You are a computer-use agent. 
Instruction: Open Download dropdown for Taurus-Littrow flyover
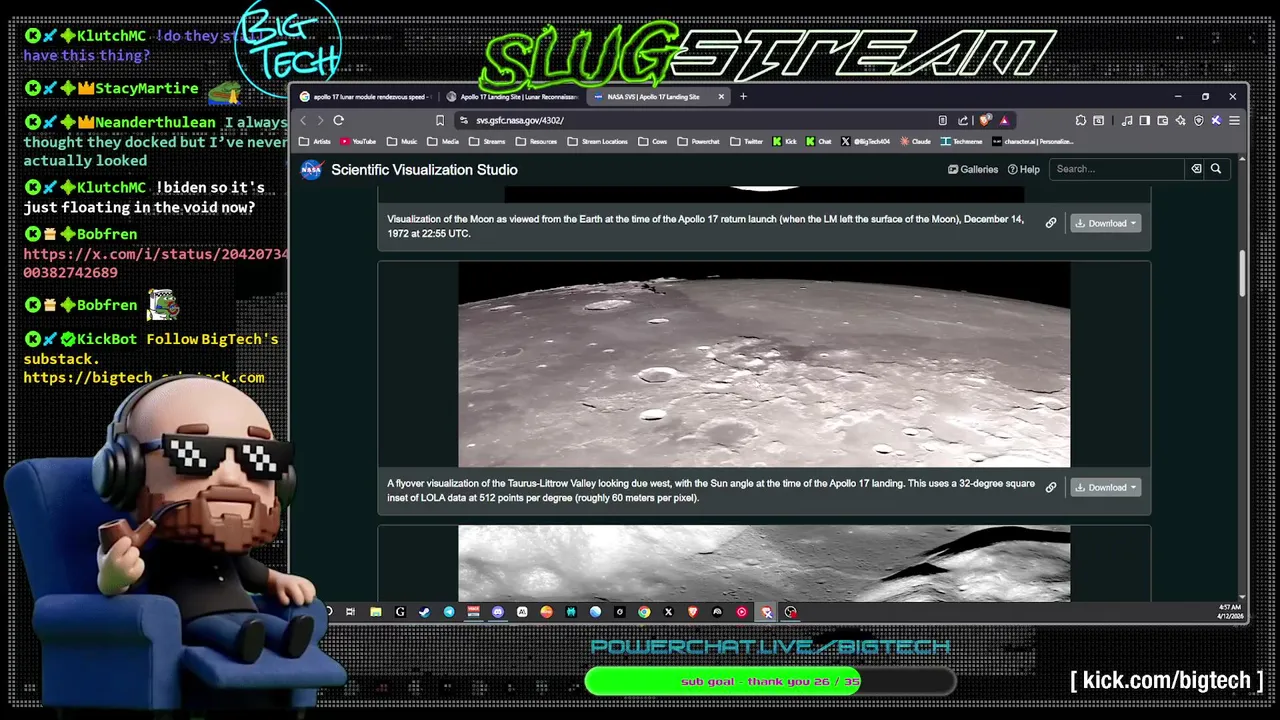point(1105,487)
